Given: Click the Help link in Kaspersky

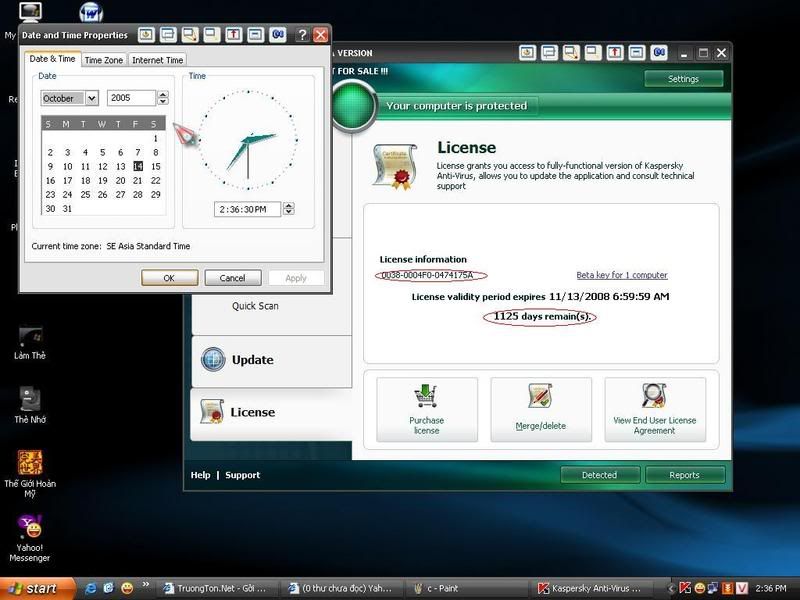Looking at the screenshot, I should [201, 475].
